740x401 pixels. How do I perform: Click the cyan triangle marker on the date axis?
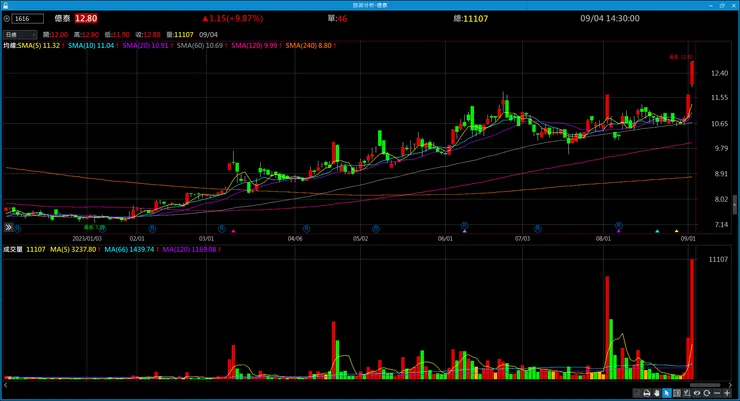pyautogui.click(x=657, y=231)
